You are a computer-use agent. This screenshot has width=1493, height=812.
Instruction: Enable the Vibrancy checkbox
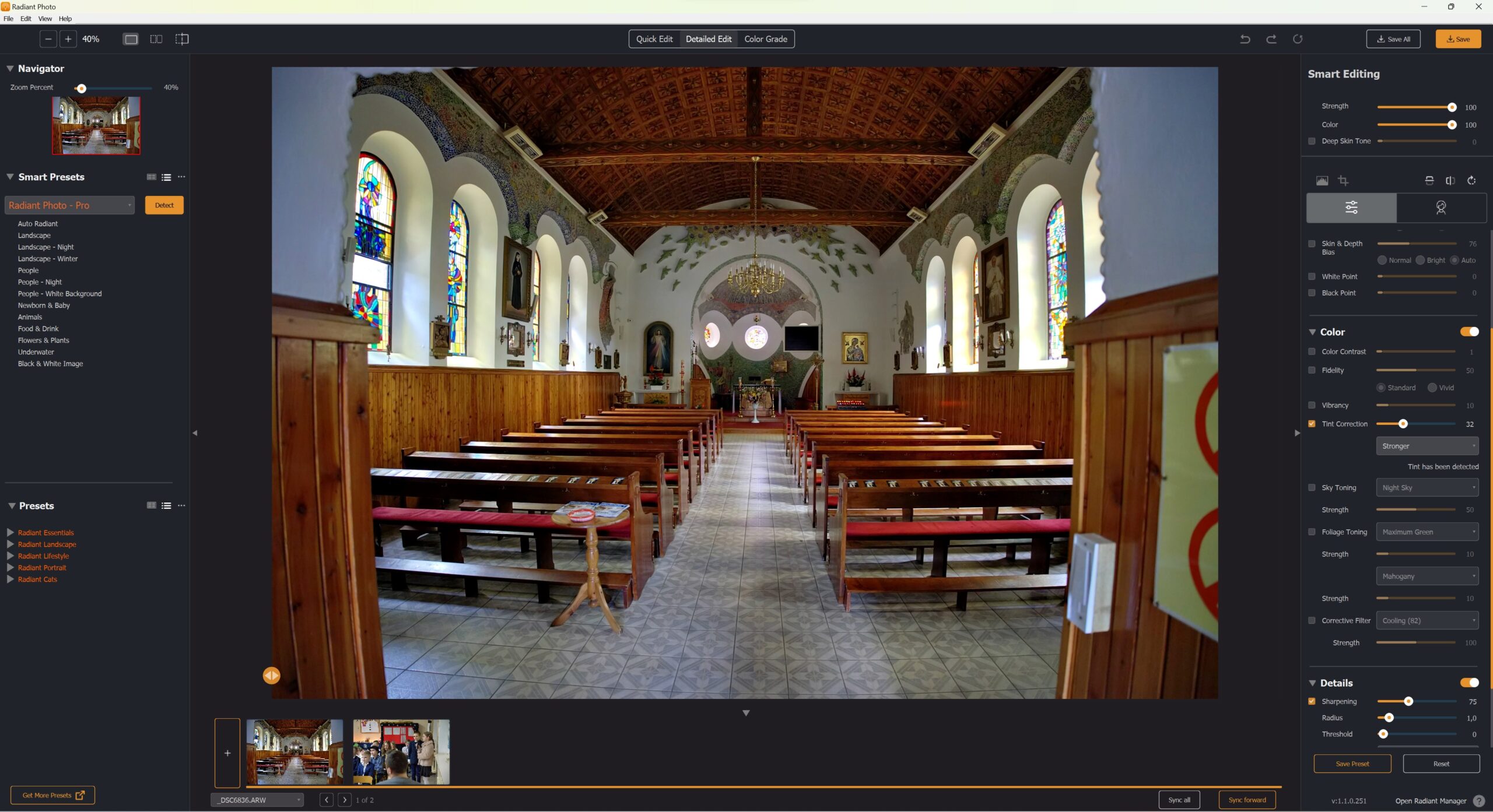tap(1312, 405)
